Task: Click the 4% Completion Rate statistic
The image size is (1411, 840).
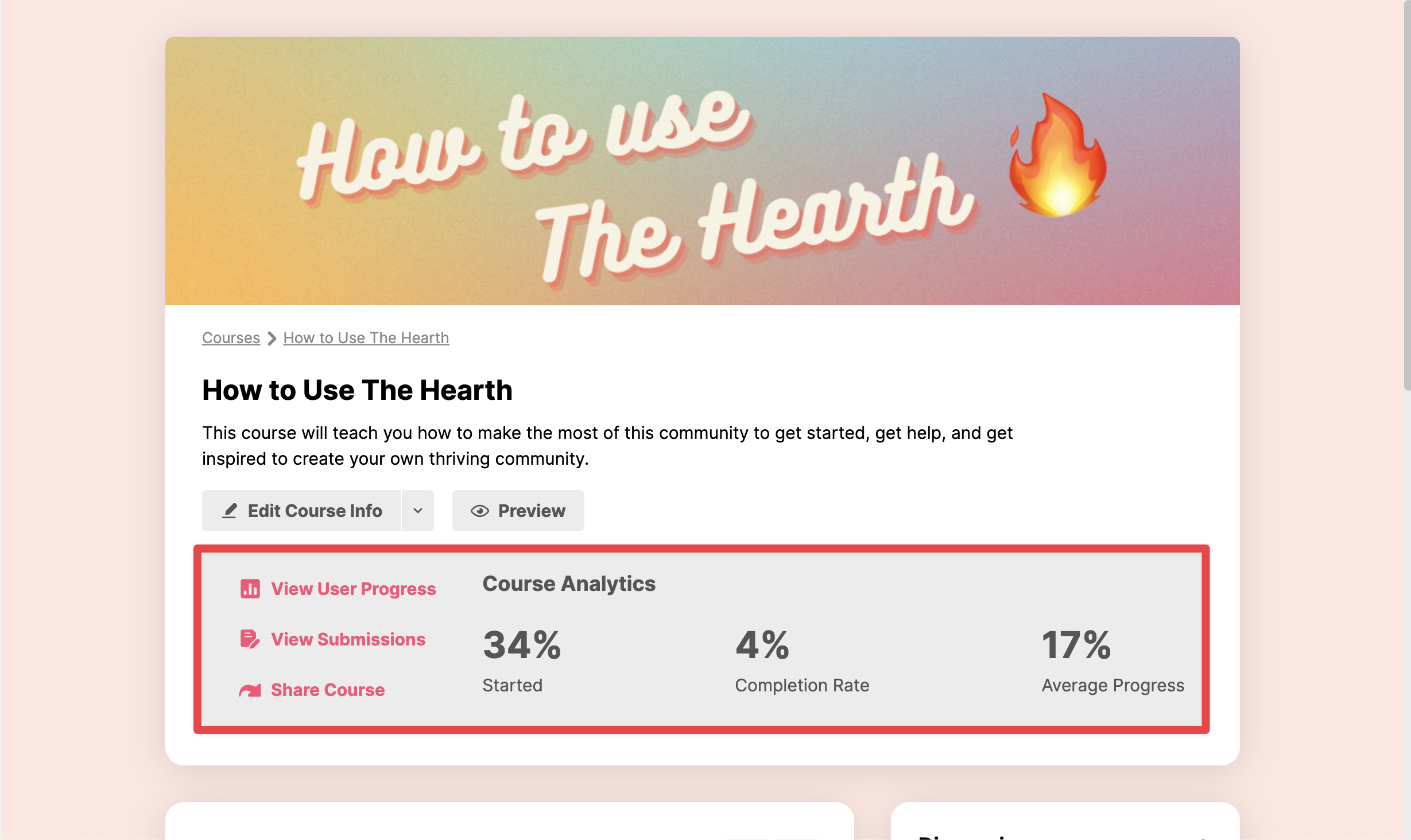Action: (x=802, y=660)
